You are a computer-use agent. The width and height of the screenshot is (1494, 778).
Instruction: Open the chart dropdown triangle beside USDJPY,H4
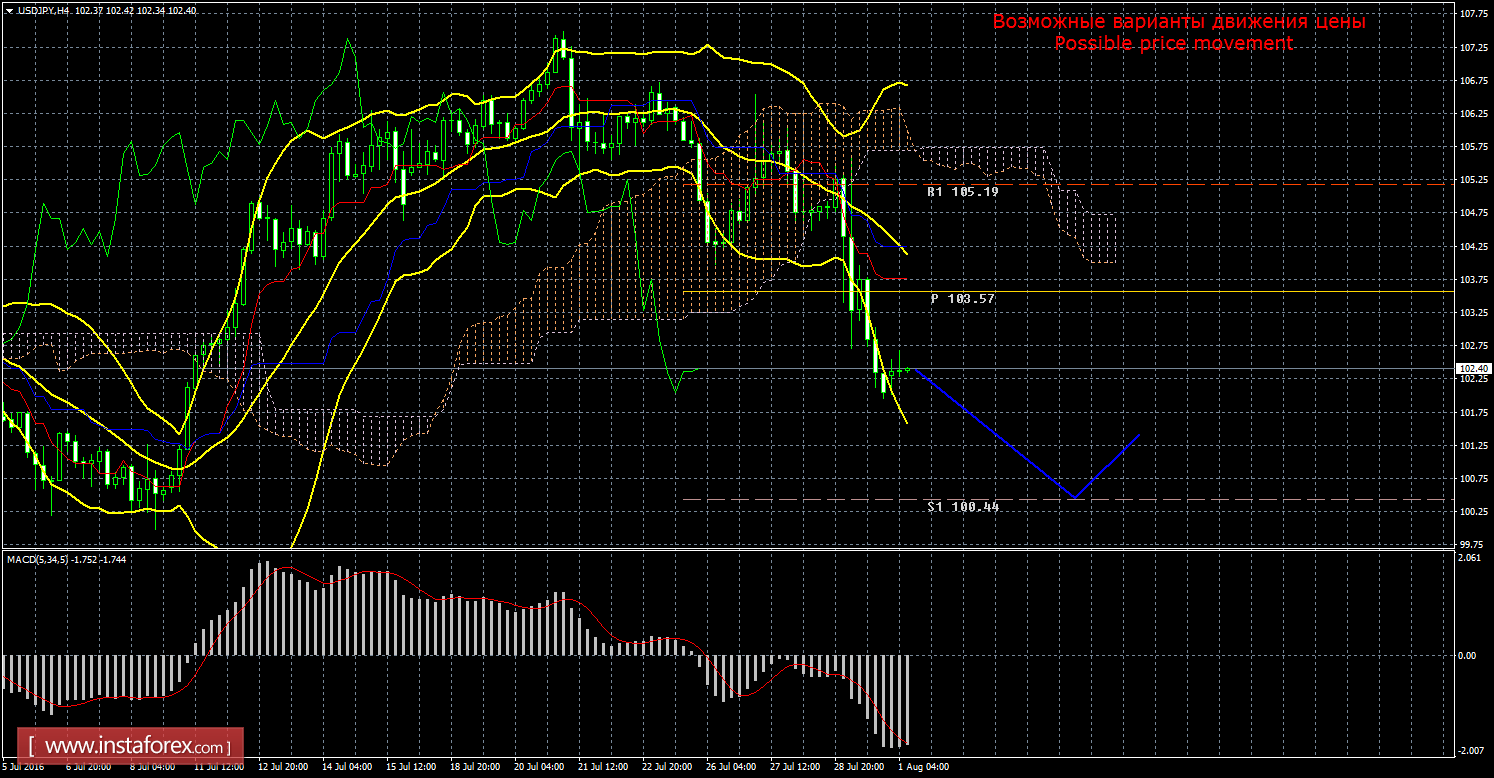(x=8, y=10)
